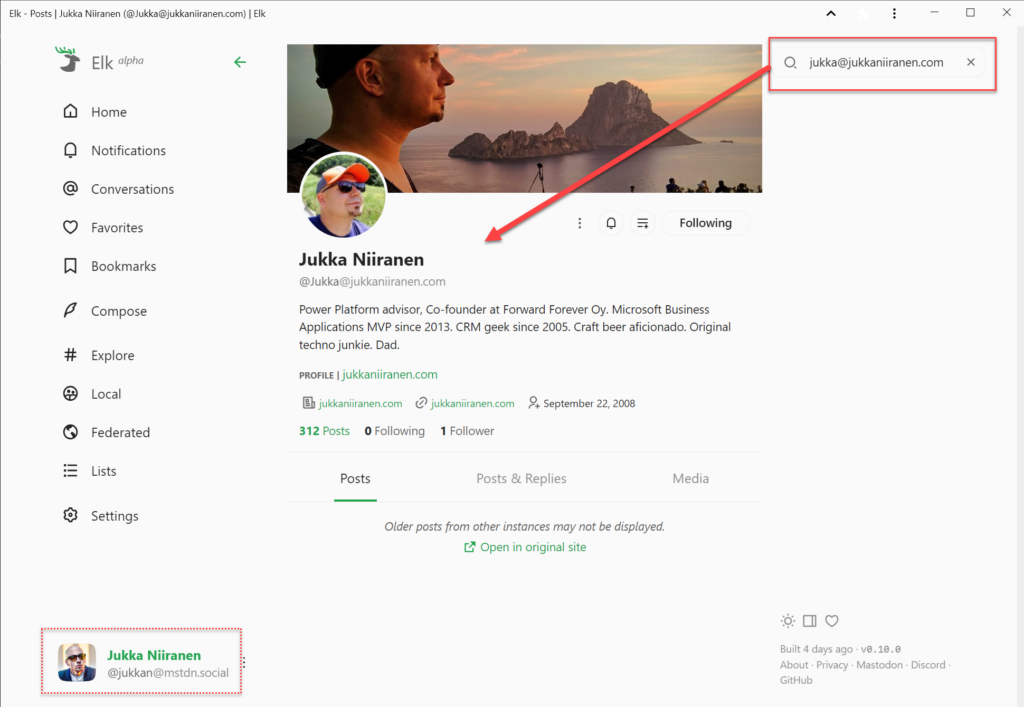View the 0 Following list
This screenshot has width=1024, height=707.
(x=394, y=431)
